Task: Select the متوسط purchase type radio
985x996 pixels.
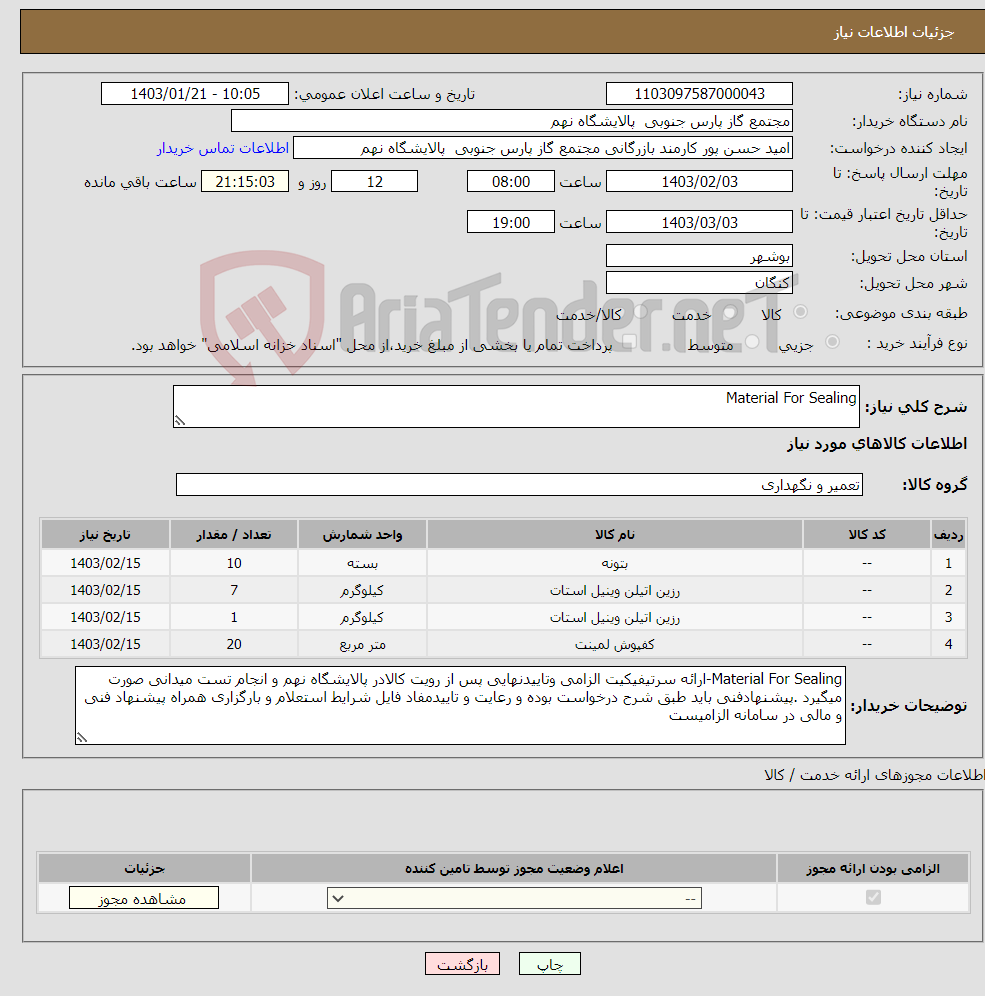Action: (752, 342)
